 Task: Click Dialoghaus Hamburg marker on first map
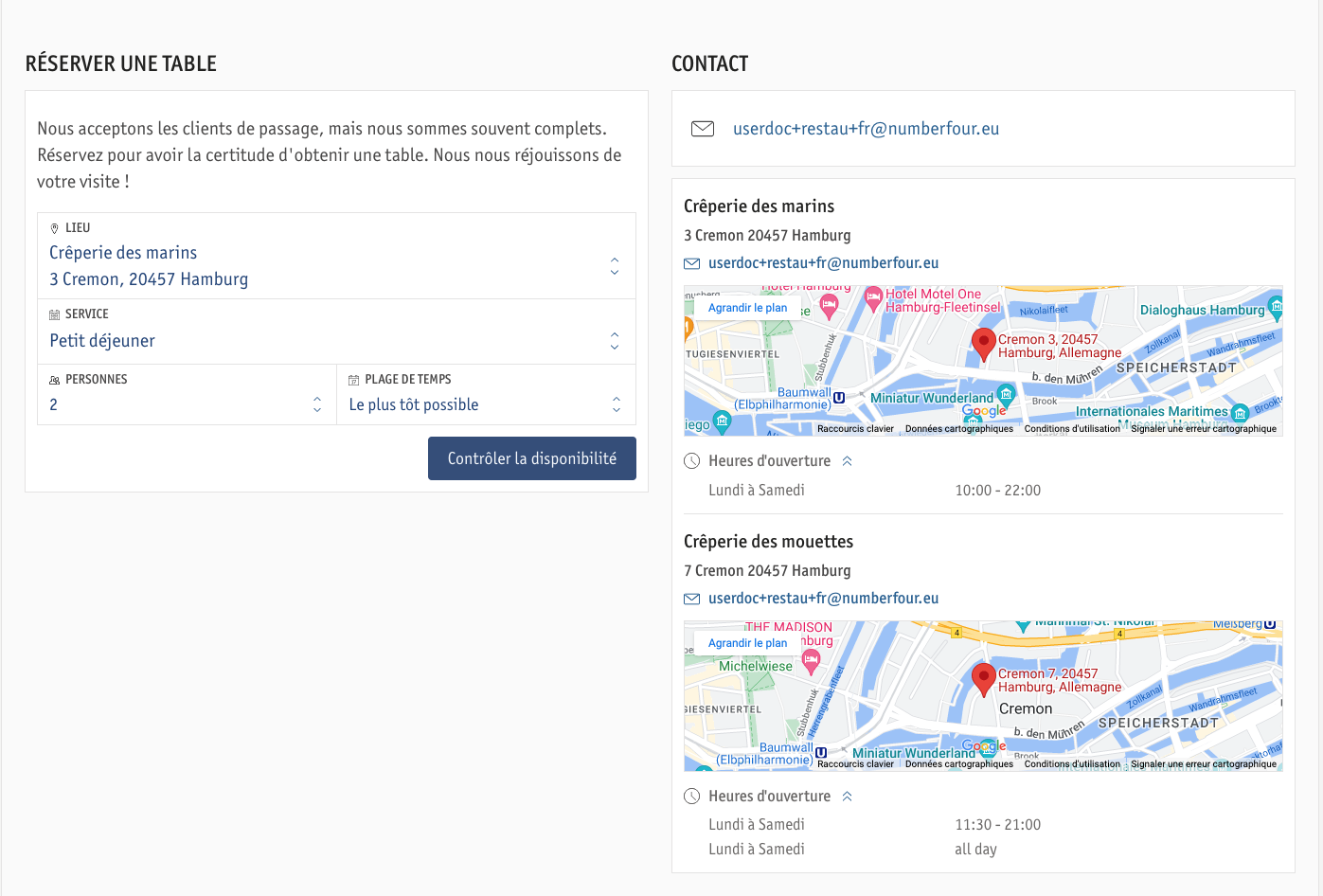pos(1276,306)
